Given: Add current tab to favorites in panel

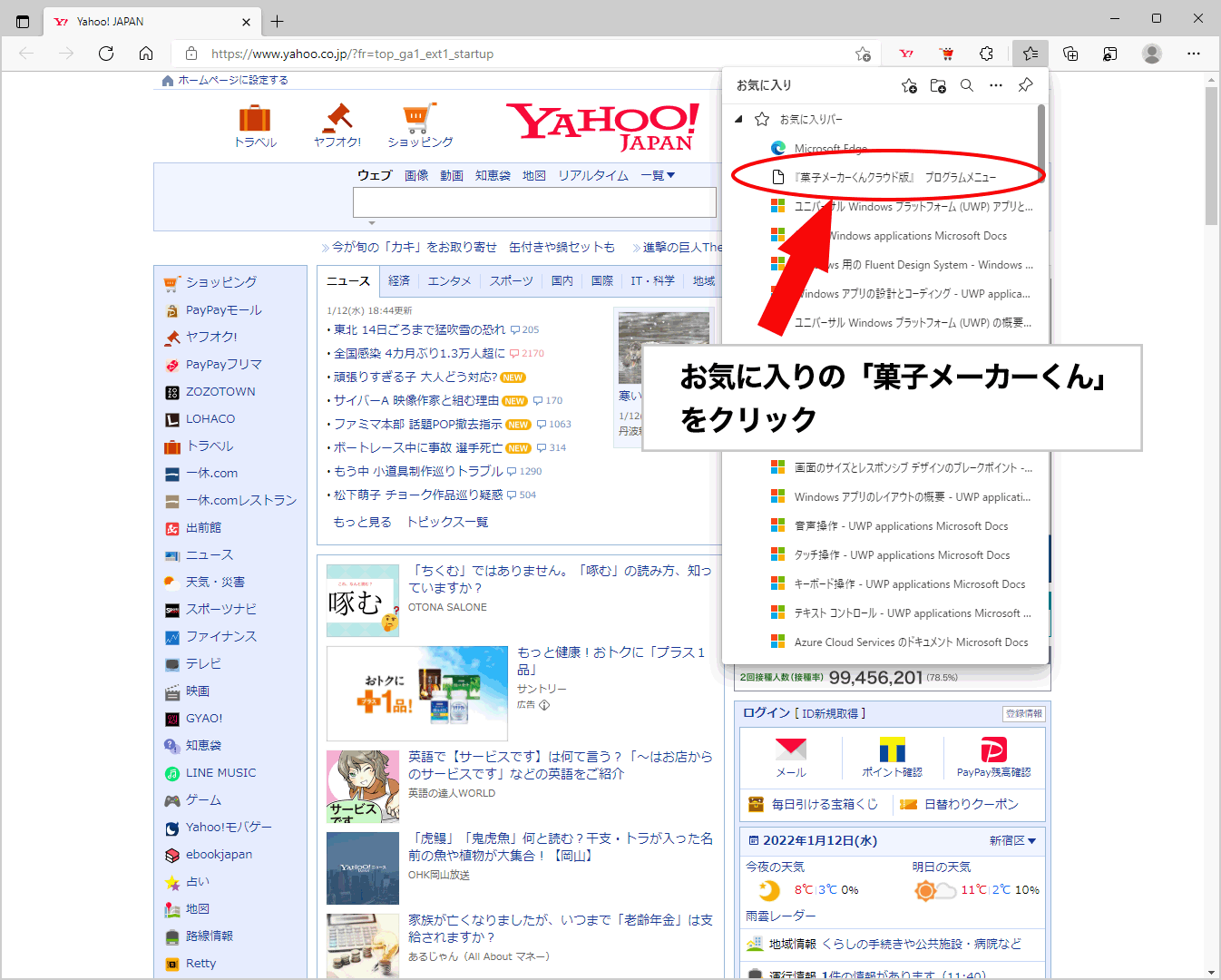Looking at the screenshot, I should 909,85.
